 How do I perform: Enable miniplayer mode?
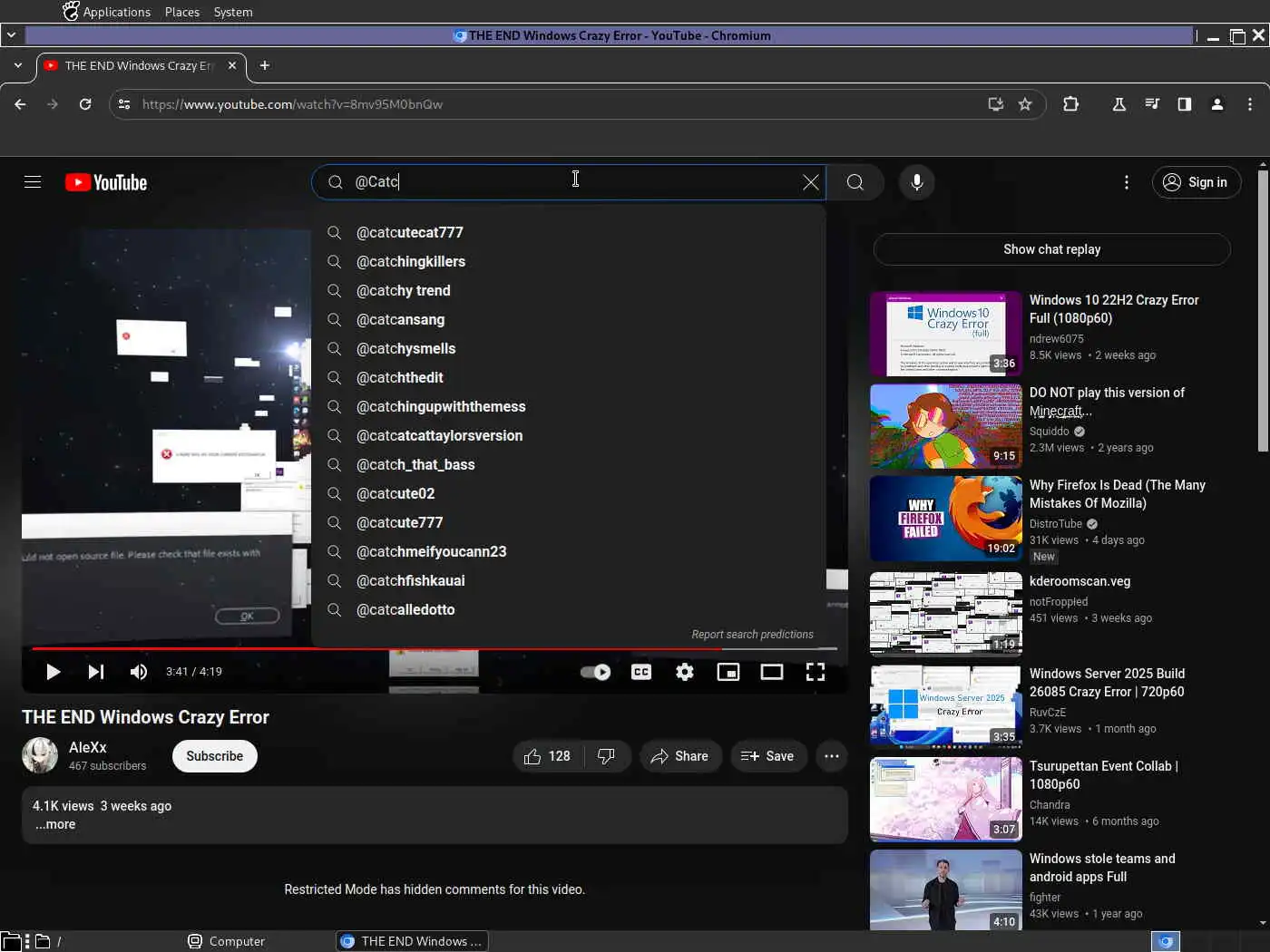(x=728, y=672)
